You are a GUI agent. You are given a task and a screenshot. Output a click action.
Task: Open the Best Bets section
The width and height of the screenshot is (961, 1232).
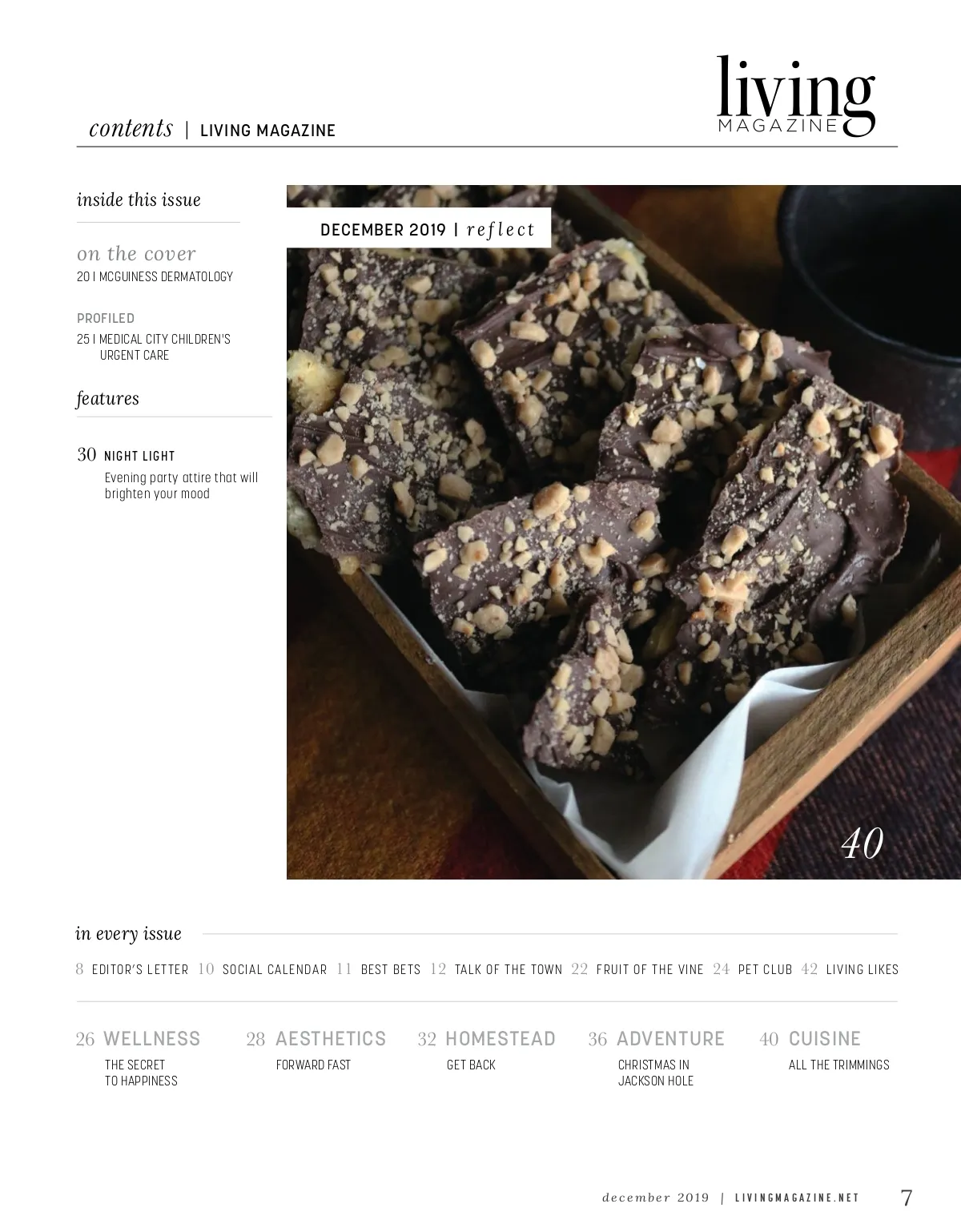click(379, 969)
